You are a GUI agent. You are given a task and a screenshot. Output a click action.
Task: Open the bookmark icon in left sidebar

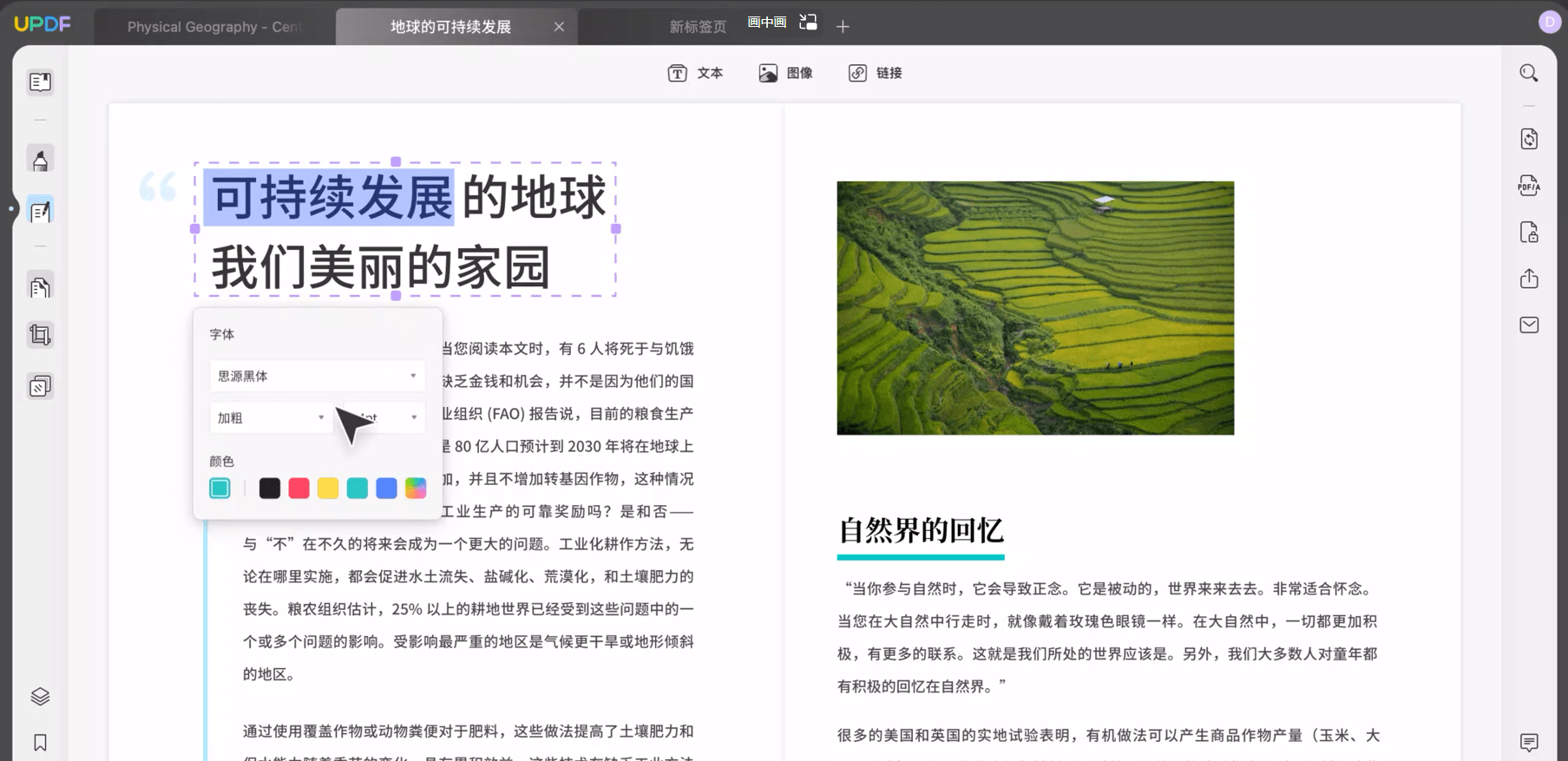click(40, 743)
